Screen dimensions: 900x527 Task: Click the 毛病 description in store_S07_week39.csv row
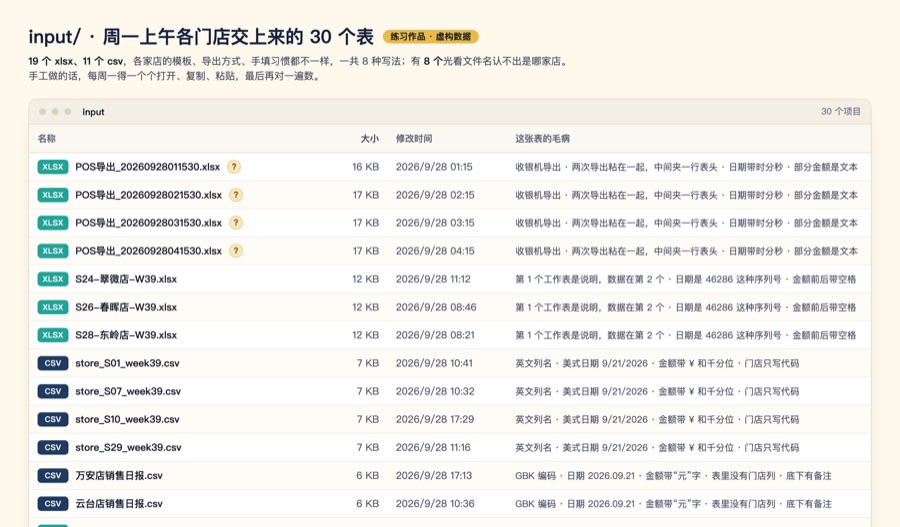tap(657, 392)
